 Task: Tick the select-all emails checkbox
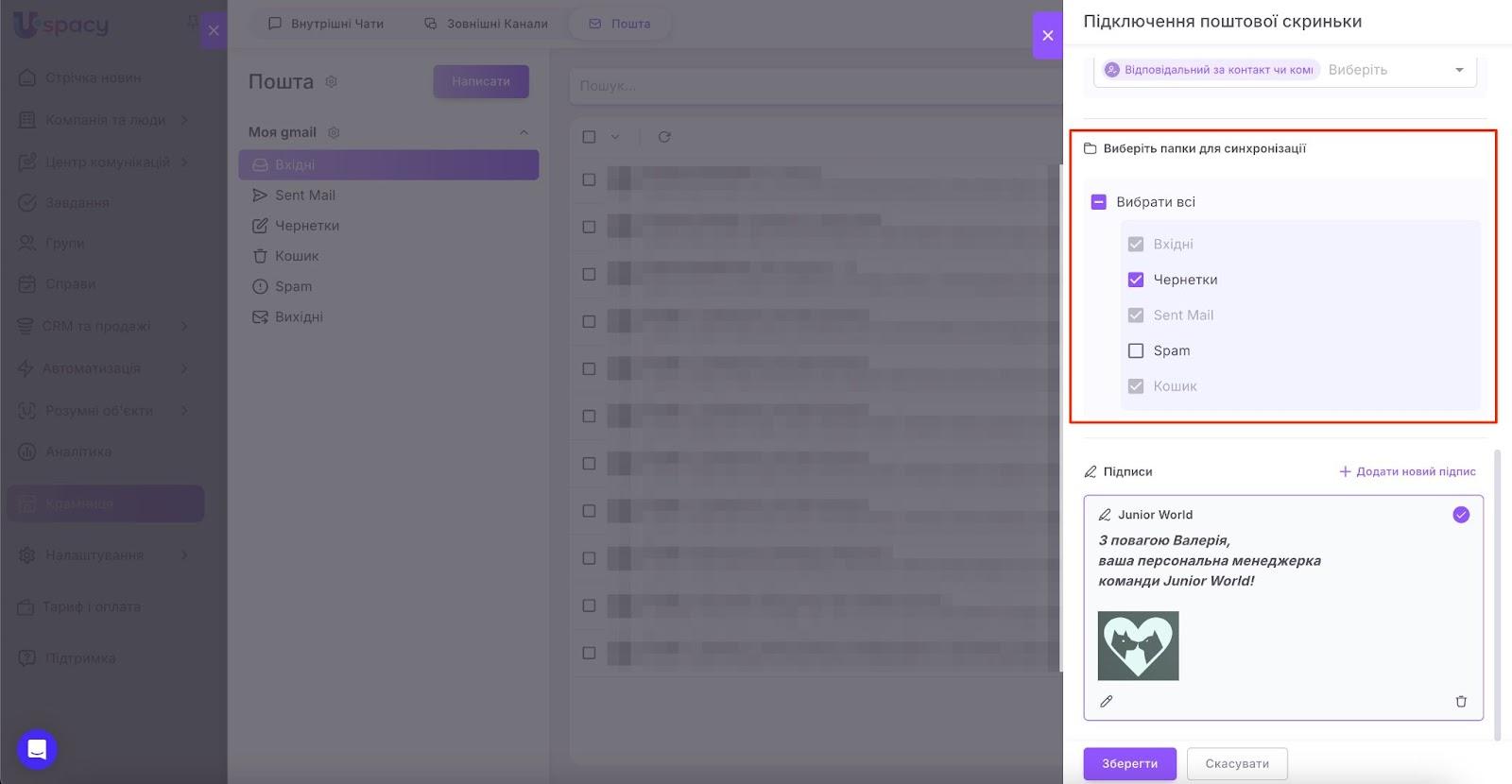click(x=589, y=137)
